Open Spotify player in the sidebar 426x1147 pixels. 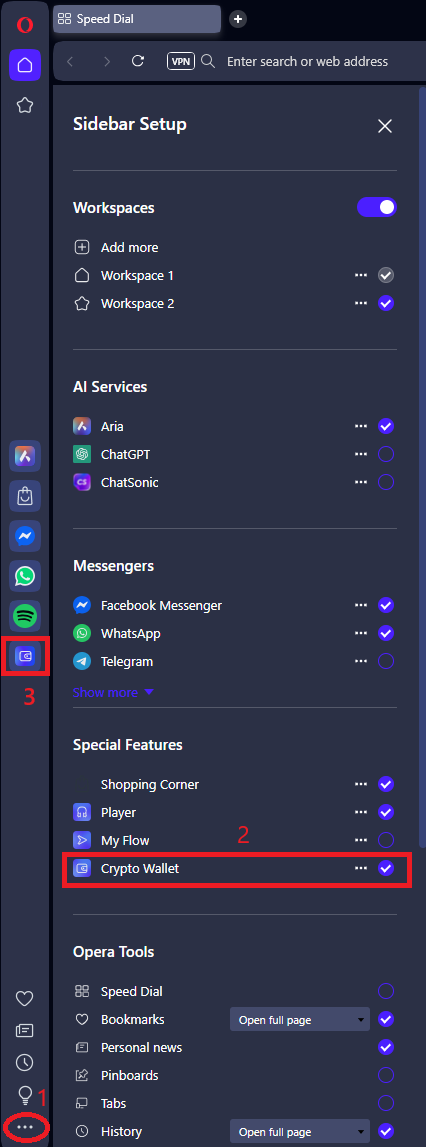coord(25,616)
